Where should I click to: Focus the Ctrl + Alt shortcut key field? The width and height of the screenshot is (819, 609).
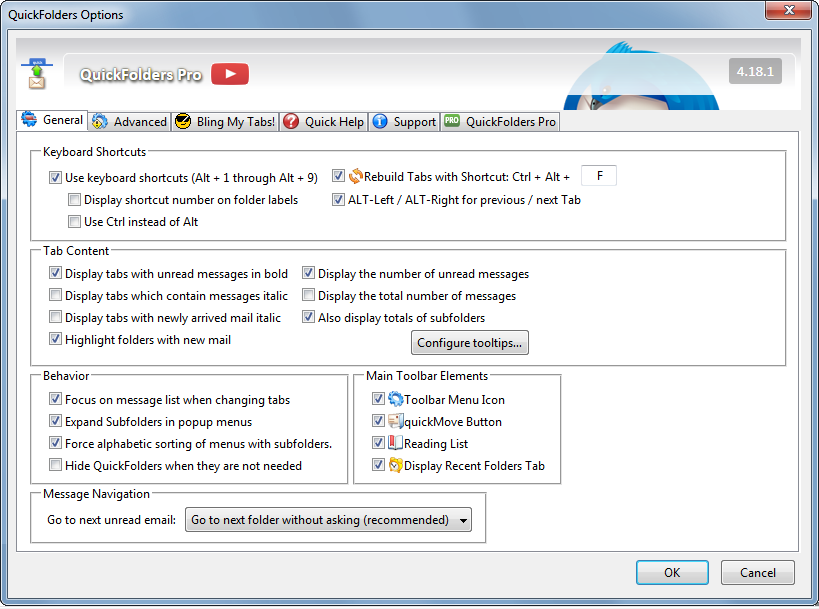[x=599, y=175]
